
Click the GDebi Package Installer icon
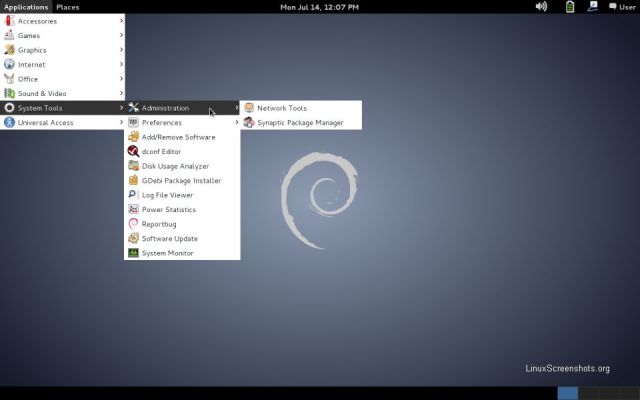[133, 180]
